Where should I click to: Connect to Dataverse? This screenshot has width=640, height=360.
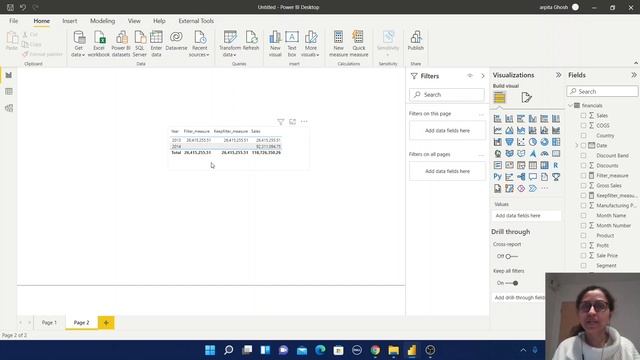pyautogui.click(x=176, y=41)
